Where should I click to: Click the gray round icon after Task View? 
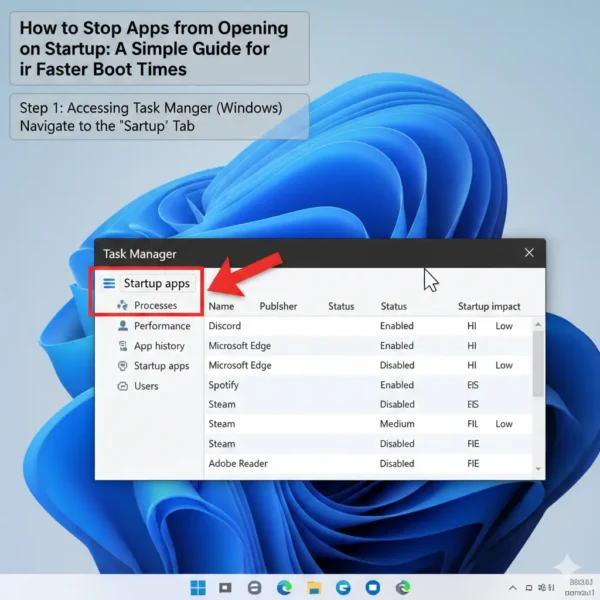click(254, 587)
